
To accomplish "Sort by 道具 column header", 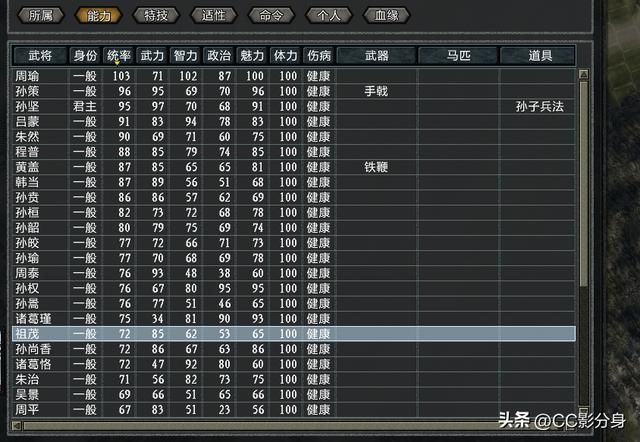I will tap(540, 56).
